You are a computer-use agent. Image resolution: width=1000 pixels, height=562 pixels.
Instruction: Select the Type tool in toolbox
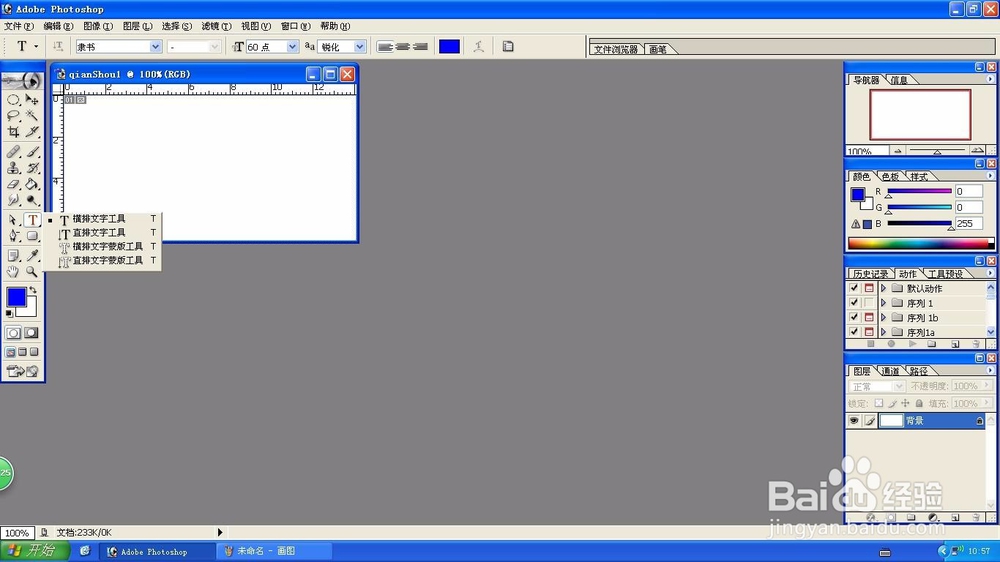point(32,220)
